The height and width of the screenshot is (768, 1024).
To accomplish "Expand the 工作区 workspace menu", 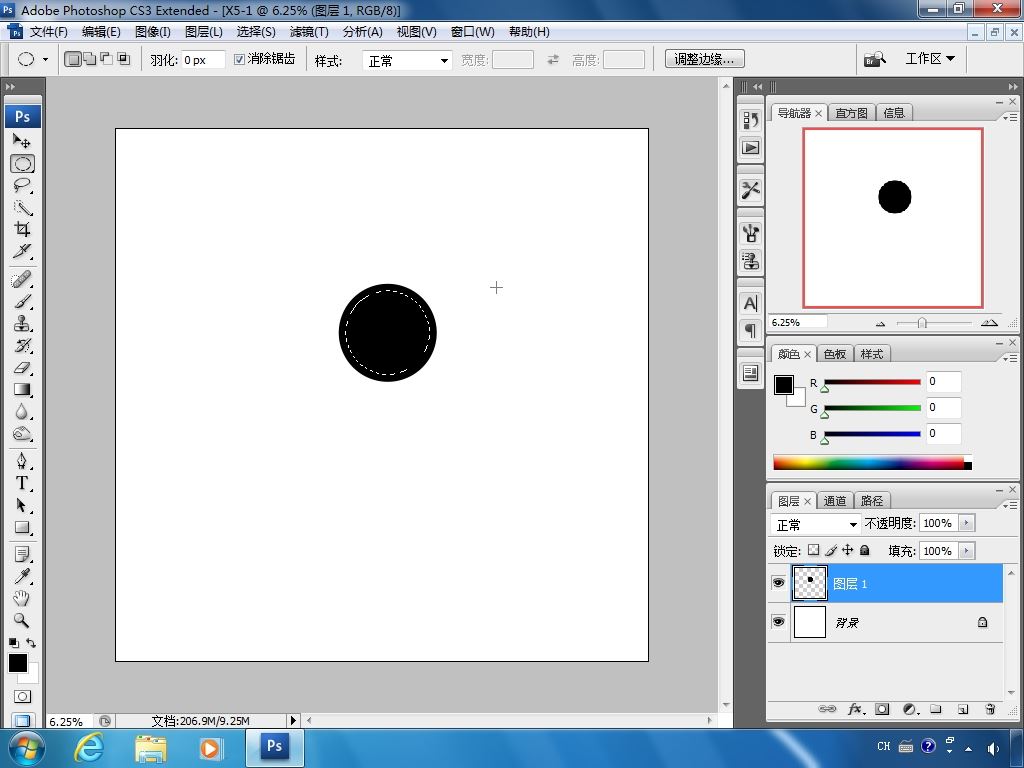I will 929,59.
